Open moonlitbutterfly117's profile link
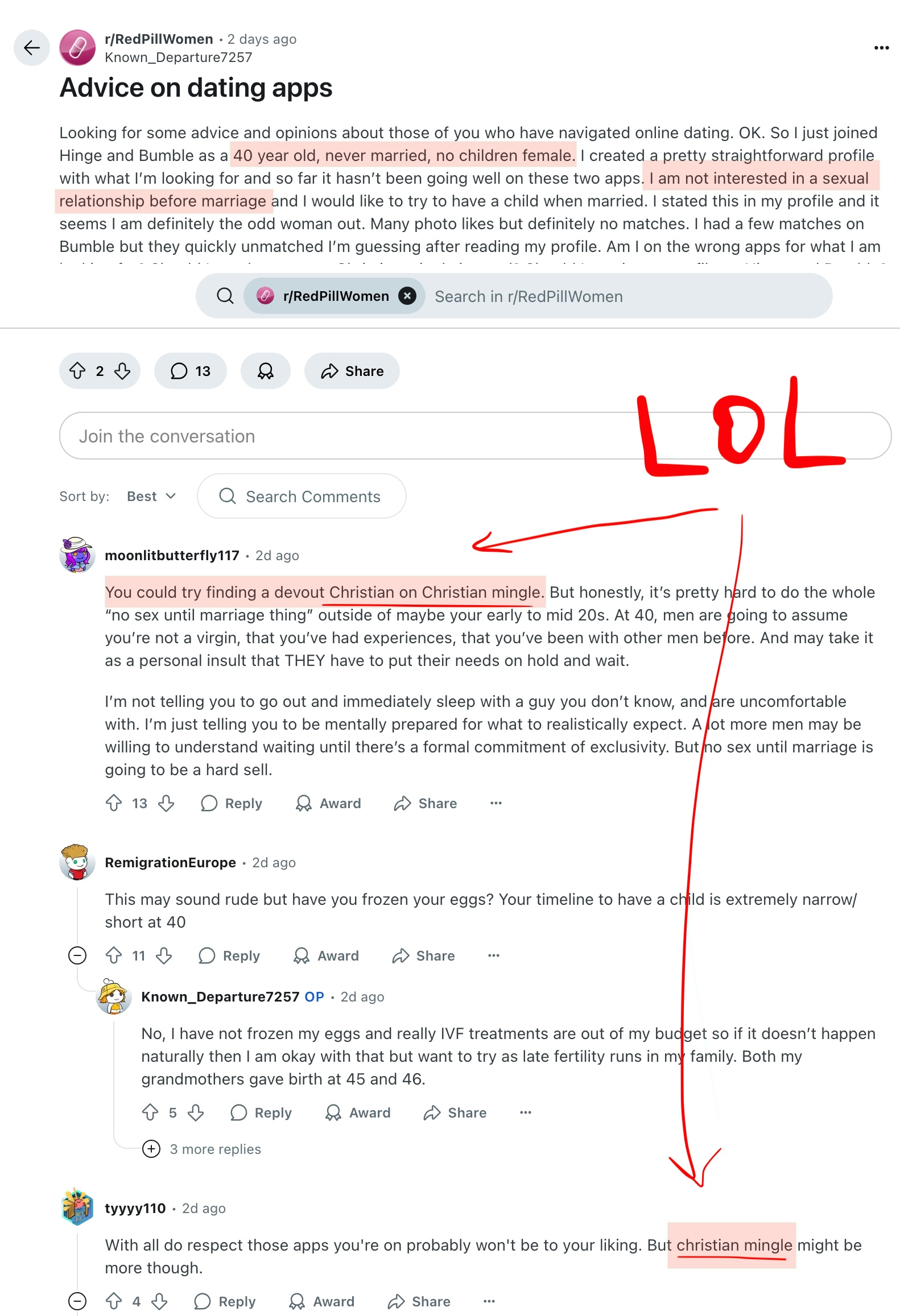900x1316 pixels. 172,555
